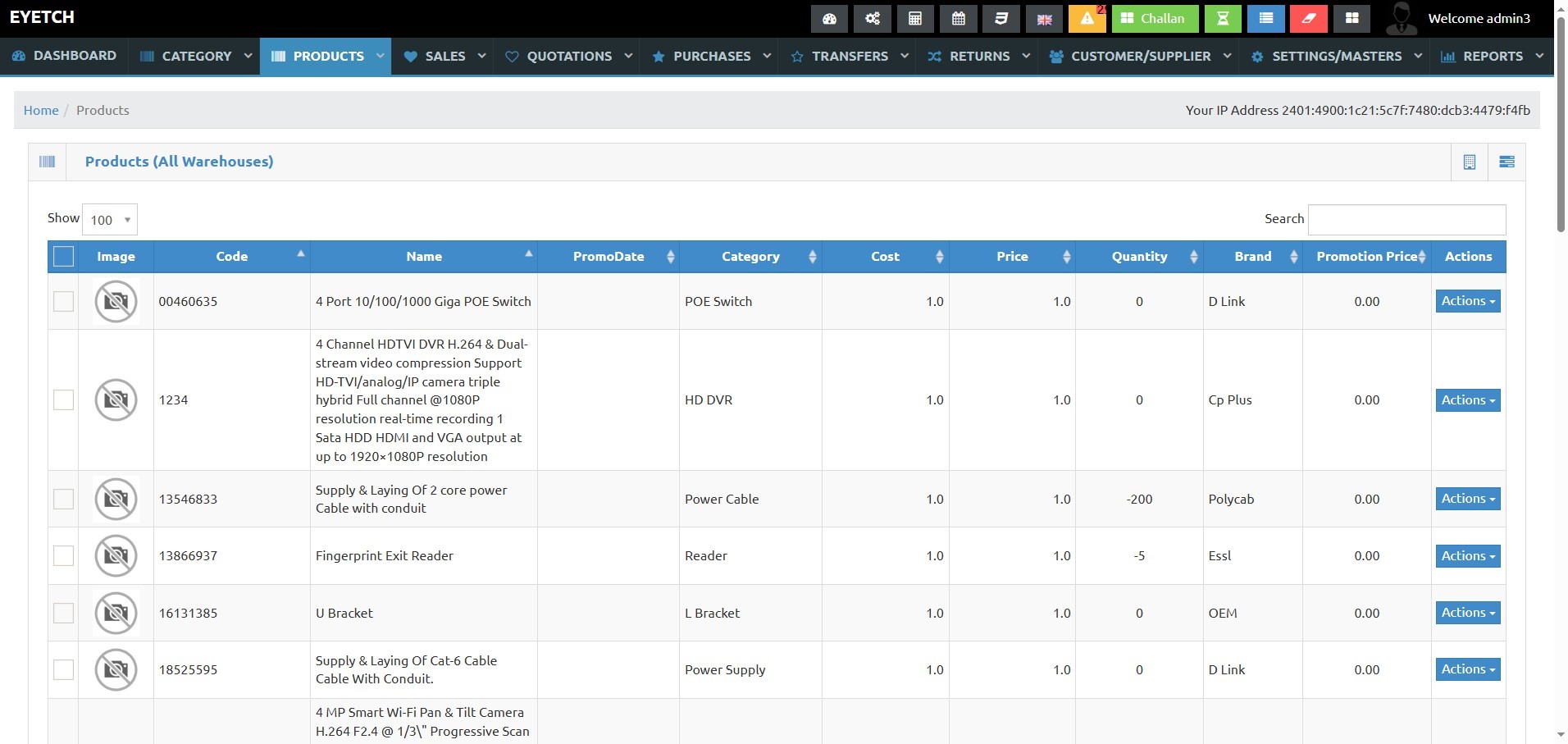Change language via UK flag icon
Image resolution: width=1568 pixels, height=744 pixels.
point(1044,18)
